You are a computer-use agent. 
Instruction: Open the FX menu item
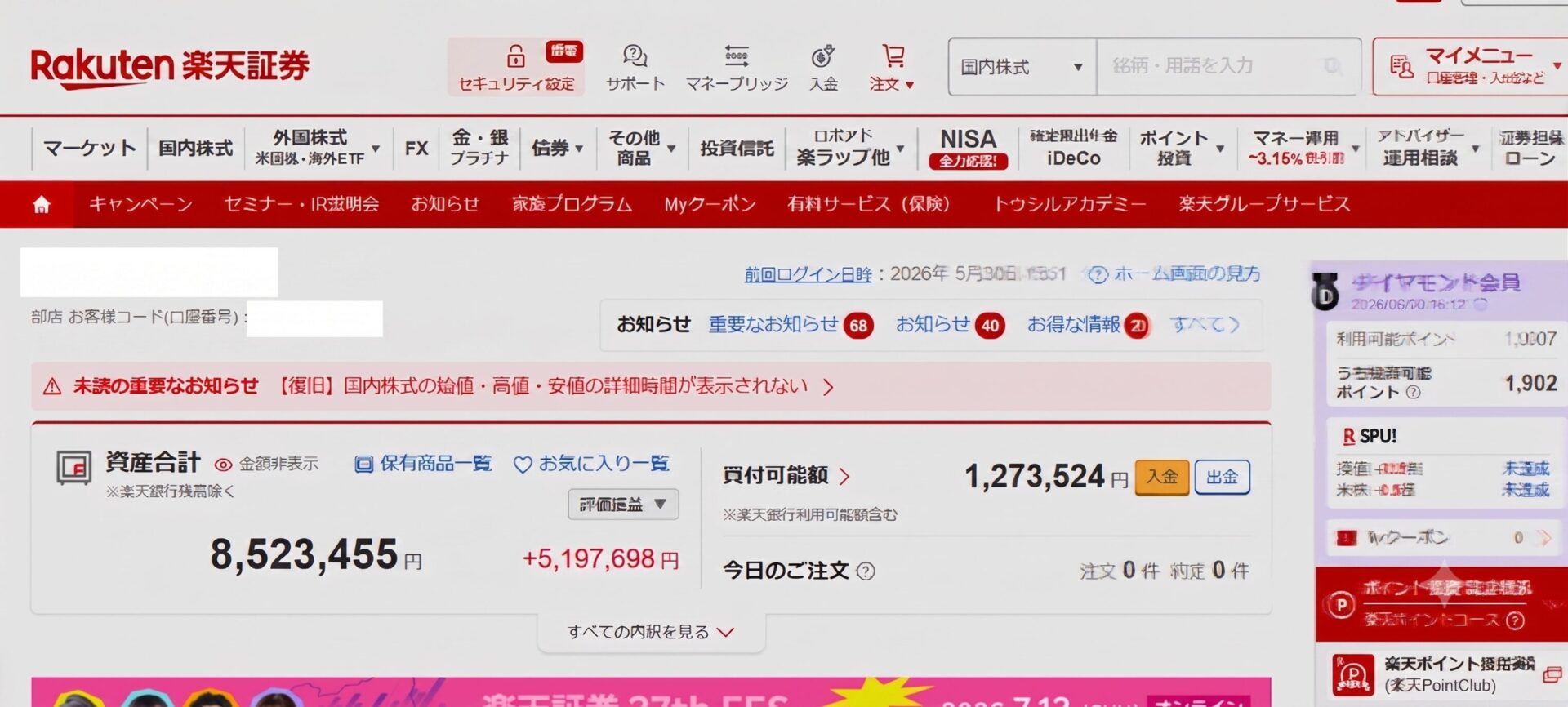point(416,148)
